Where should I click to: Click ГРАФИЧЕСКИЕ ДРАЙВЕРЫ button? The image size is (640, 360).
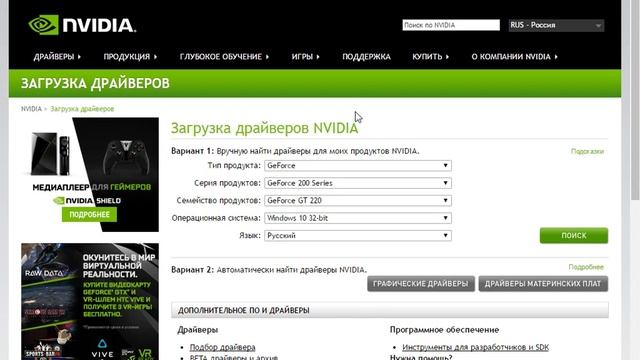click(420, 284)
